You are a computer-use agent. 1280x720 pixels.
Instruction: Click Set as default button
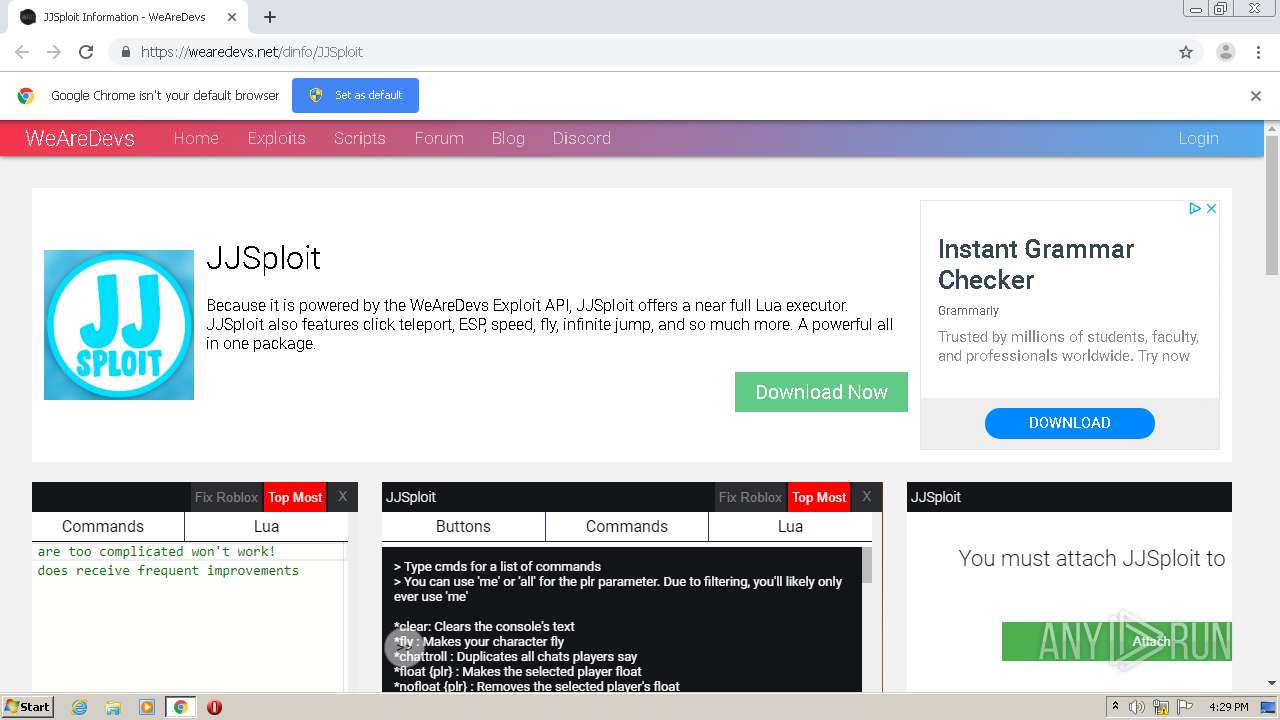pyautogui.click(x=355, y=95)
